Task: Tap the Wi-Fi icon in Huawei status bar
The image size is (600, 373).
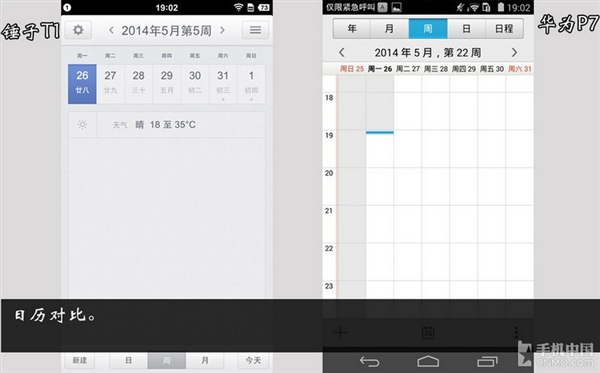Action: click(474, 7)
